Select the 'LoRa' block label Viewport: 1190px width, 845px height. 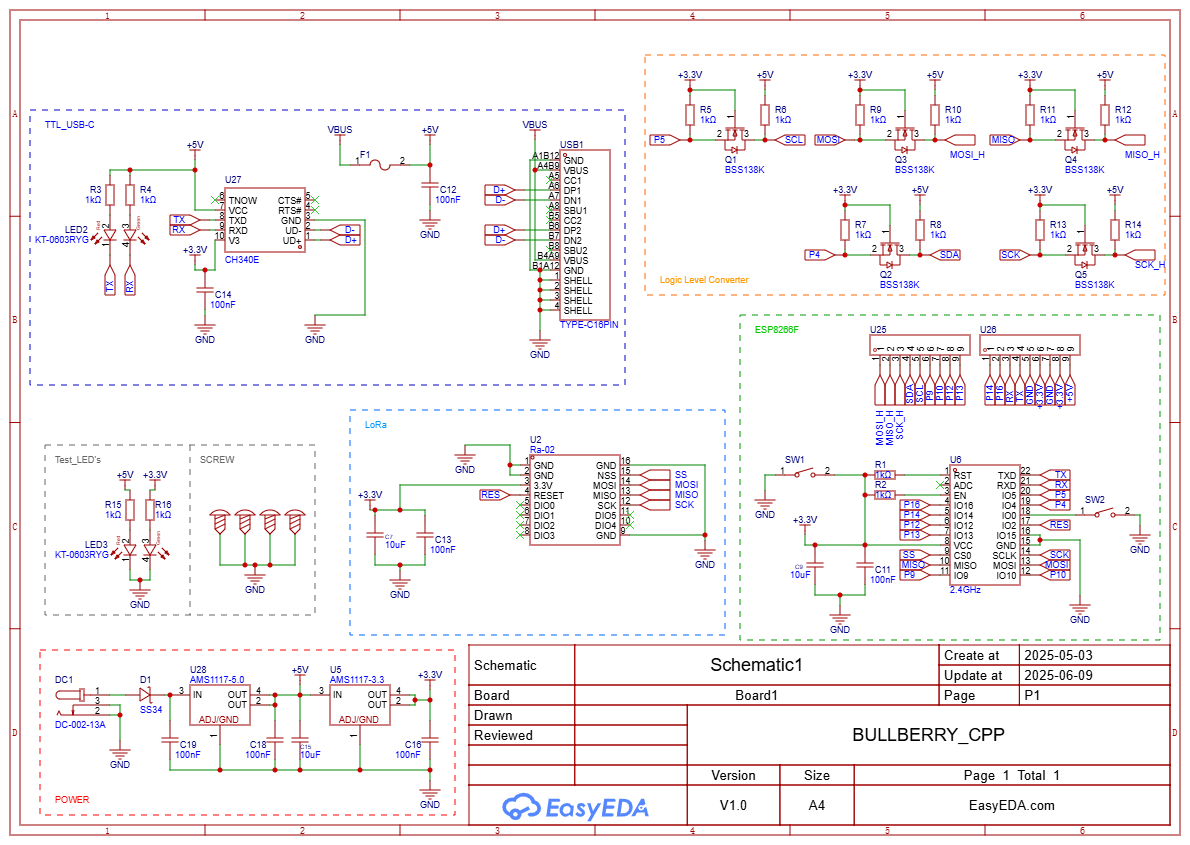(376, 424)
